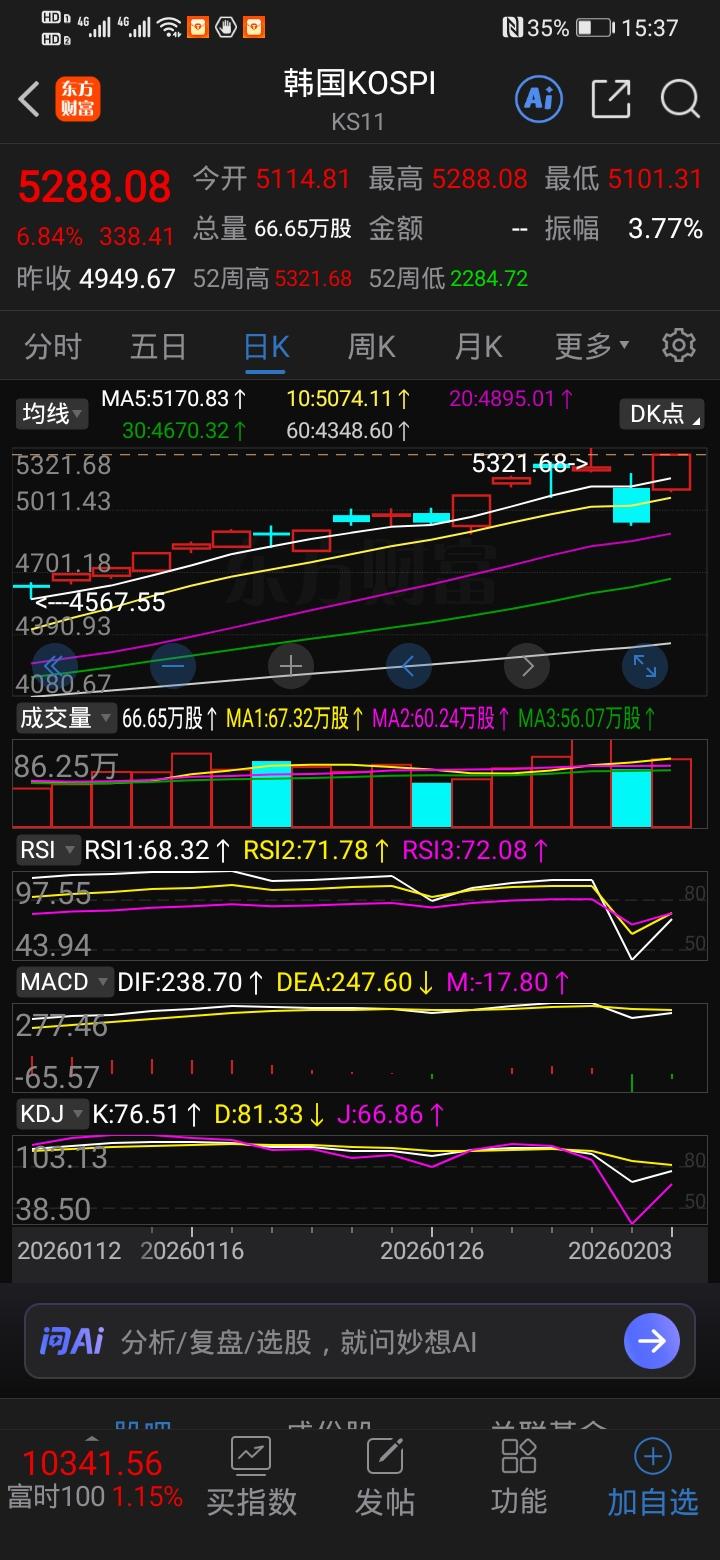Select the 周K tab
The height and width of the screenshot is (1560, 720).
click(x=371, y=347)
